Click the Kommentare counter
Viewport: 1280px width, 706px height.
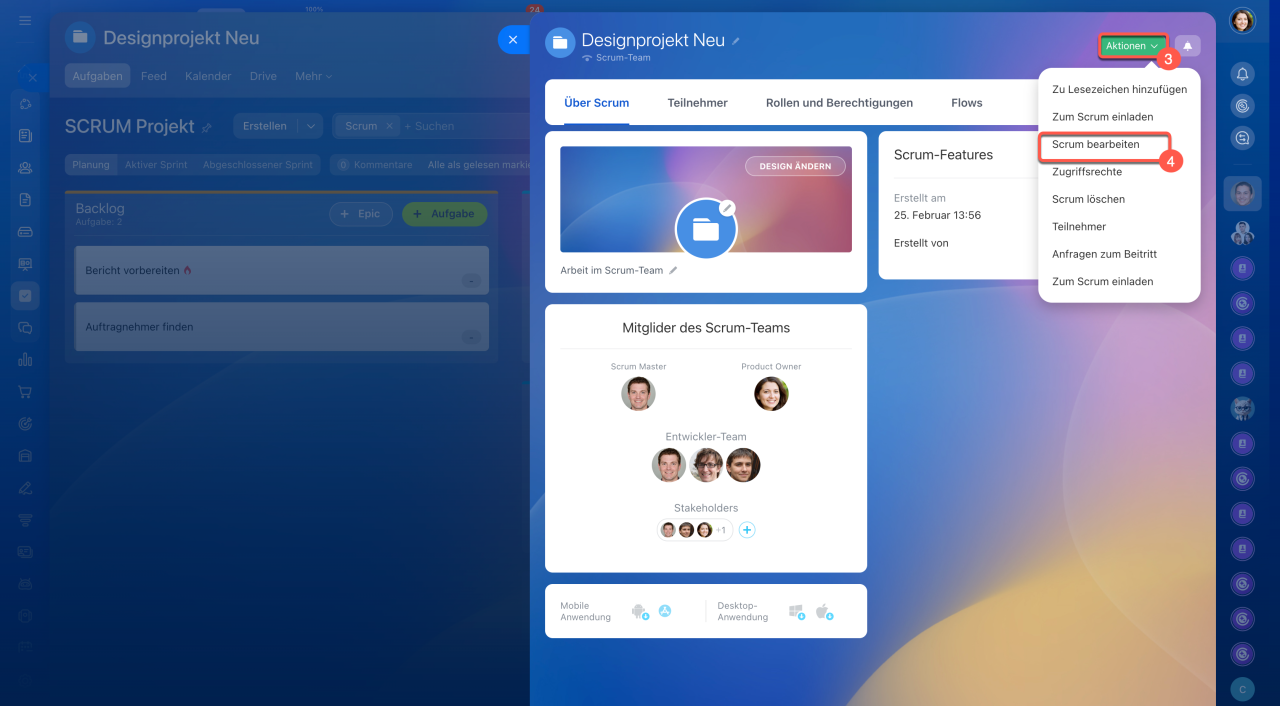click(x=374, y=165)
